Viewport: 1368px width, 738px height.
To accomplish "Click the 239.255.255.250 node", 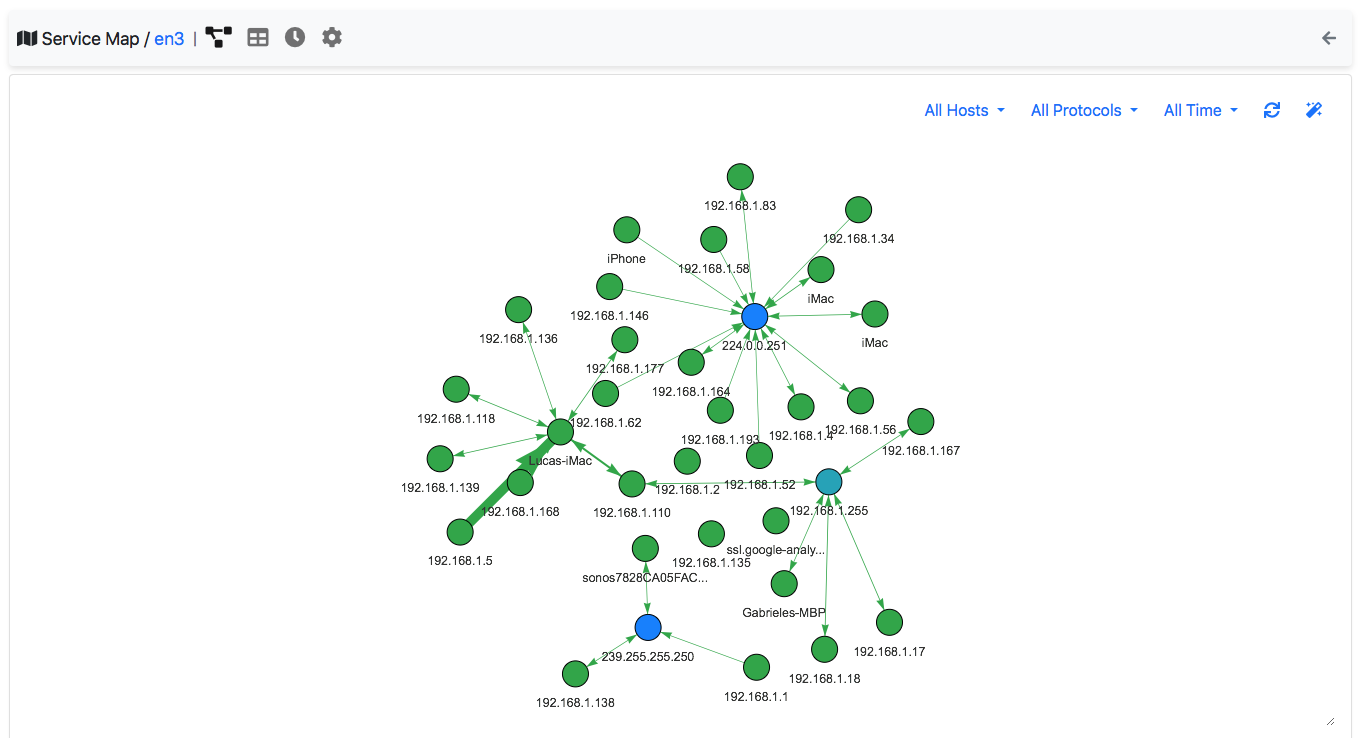I will (647, 627).
